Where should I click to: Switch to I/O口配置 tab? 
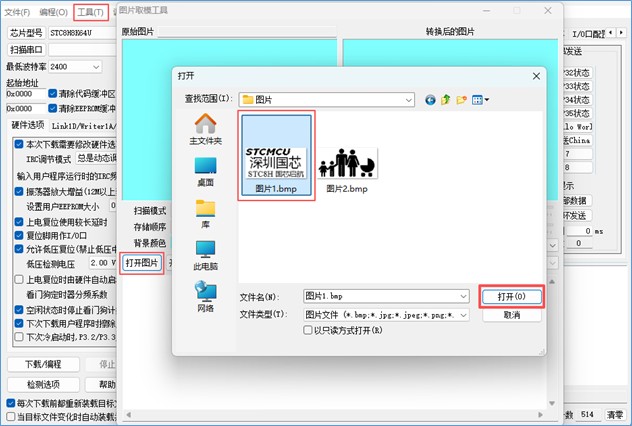[x=588, y=34]
